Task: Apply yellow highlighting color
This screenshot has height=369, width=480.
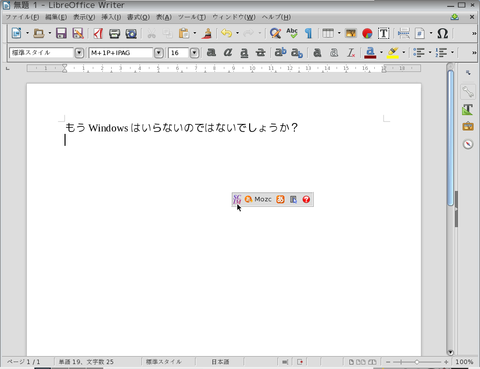Action: 393,52
